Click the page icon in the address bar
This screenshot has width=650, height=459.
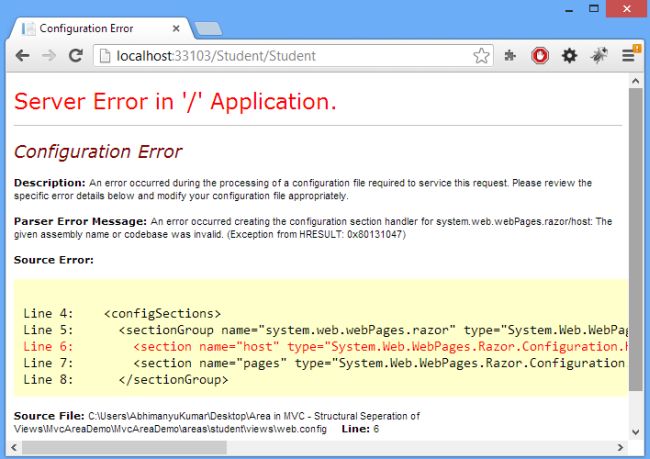click(105, 56)
